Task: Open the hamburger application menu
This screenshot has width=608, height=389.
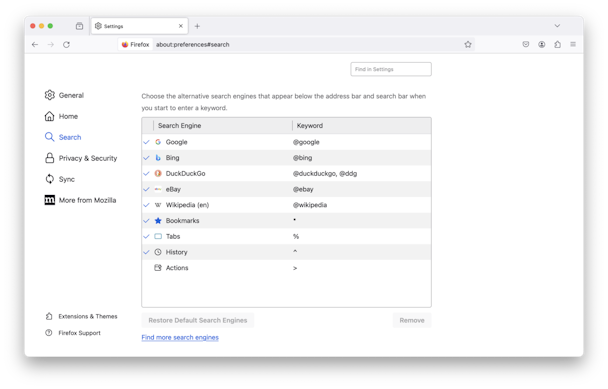Action: pyautogui.click(x=573, y=44)
